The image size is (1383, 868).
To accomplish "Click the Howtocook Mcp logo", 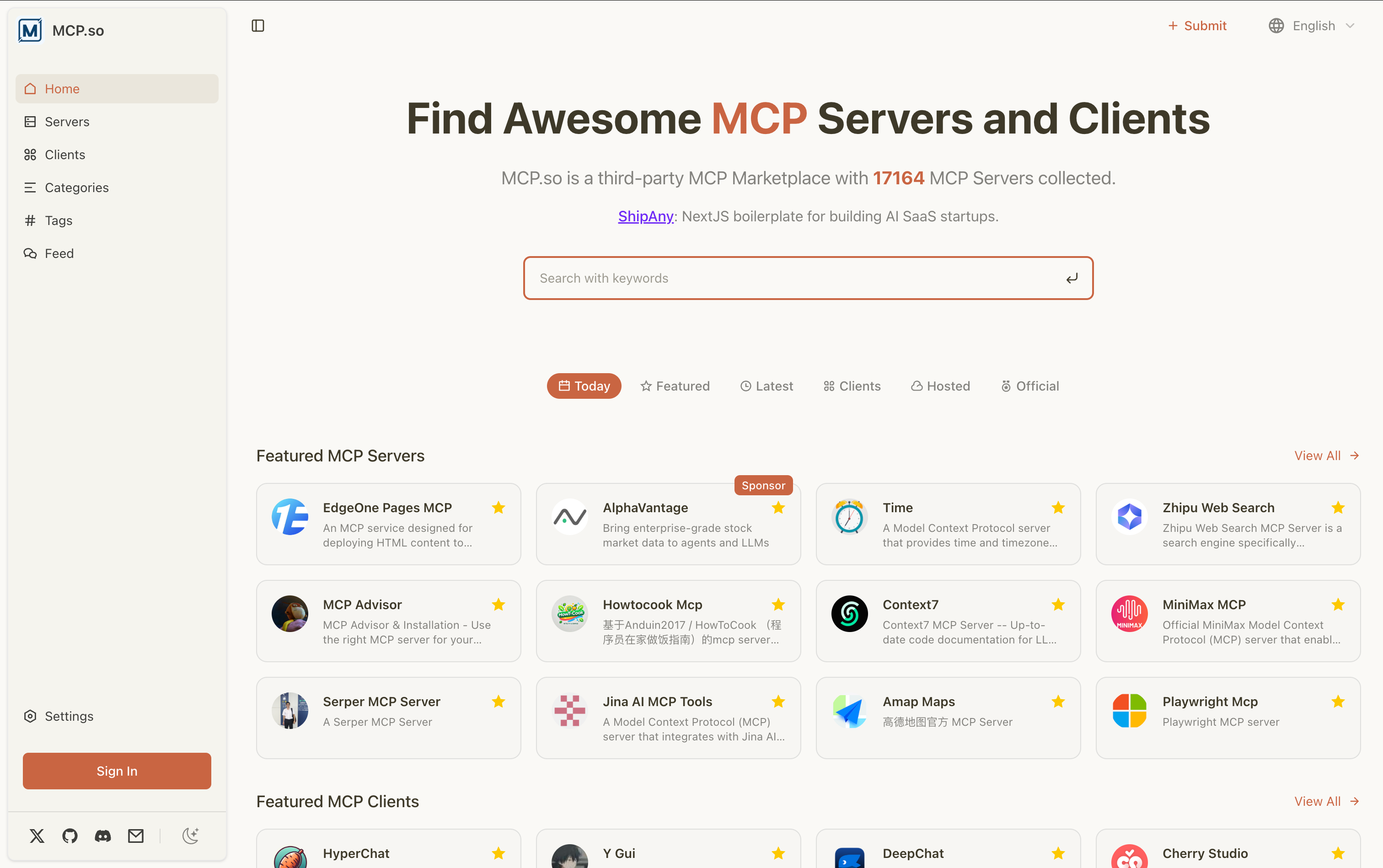I will click(x=569, y=614).
